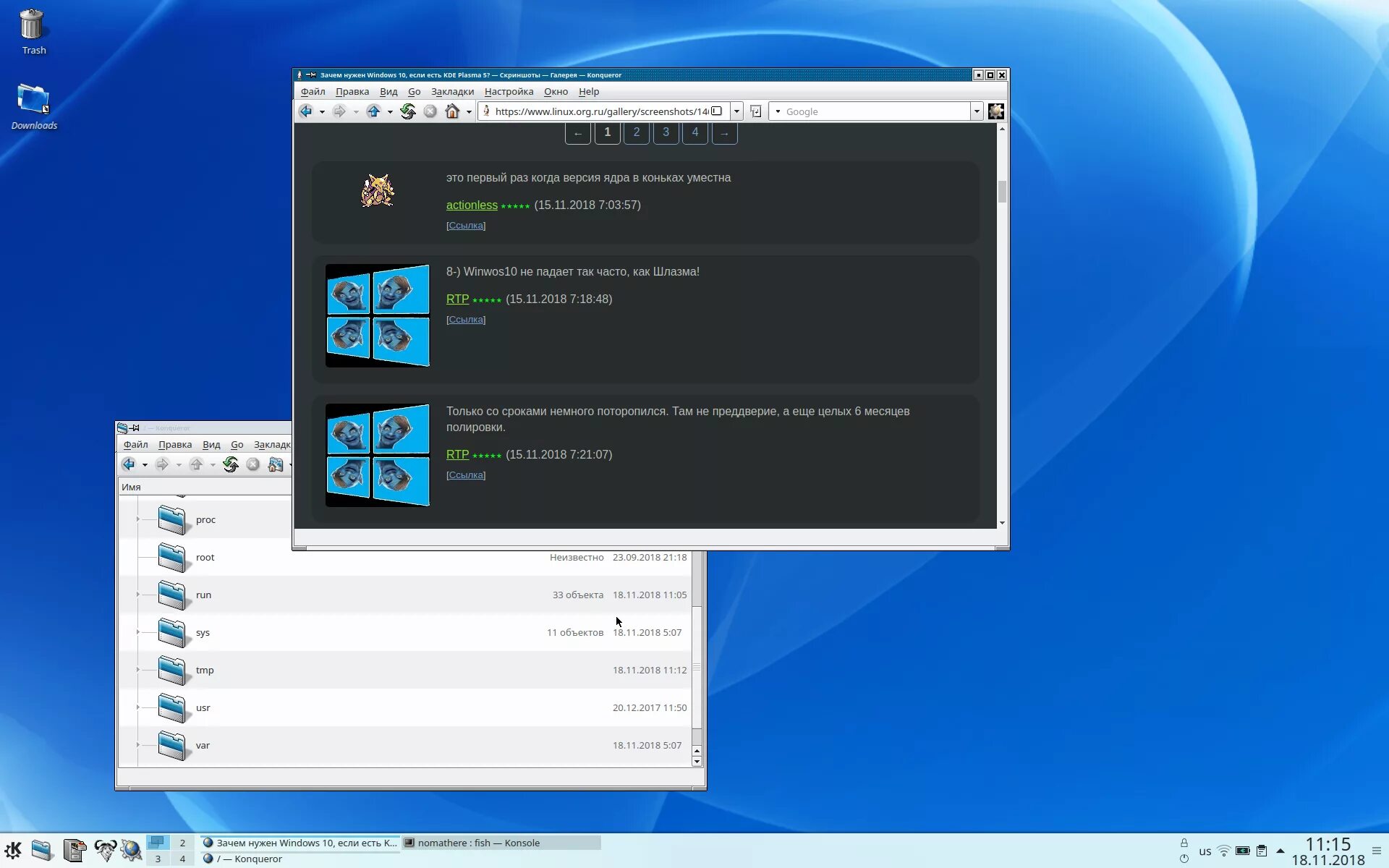Open Wi-Fi network tray icon
Image resolution: width=1389 pixels, height=868 pixels.
[x=1224, y=851]
